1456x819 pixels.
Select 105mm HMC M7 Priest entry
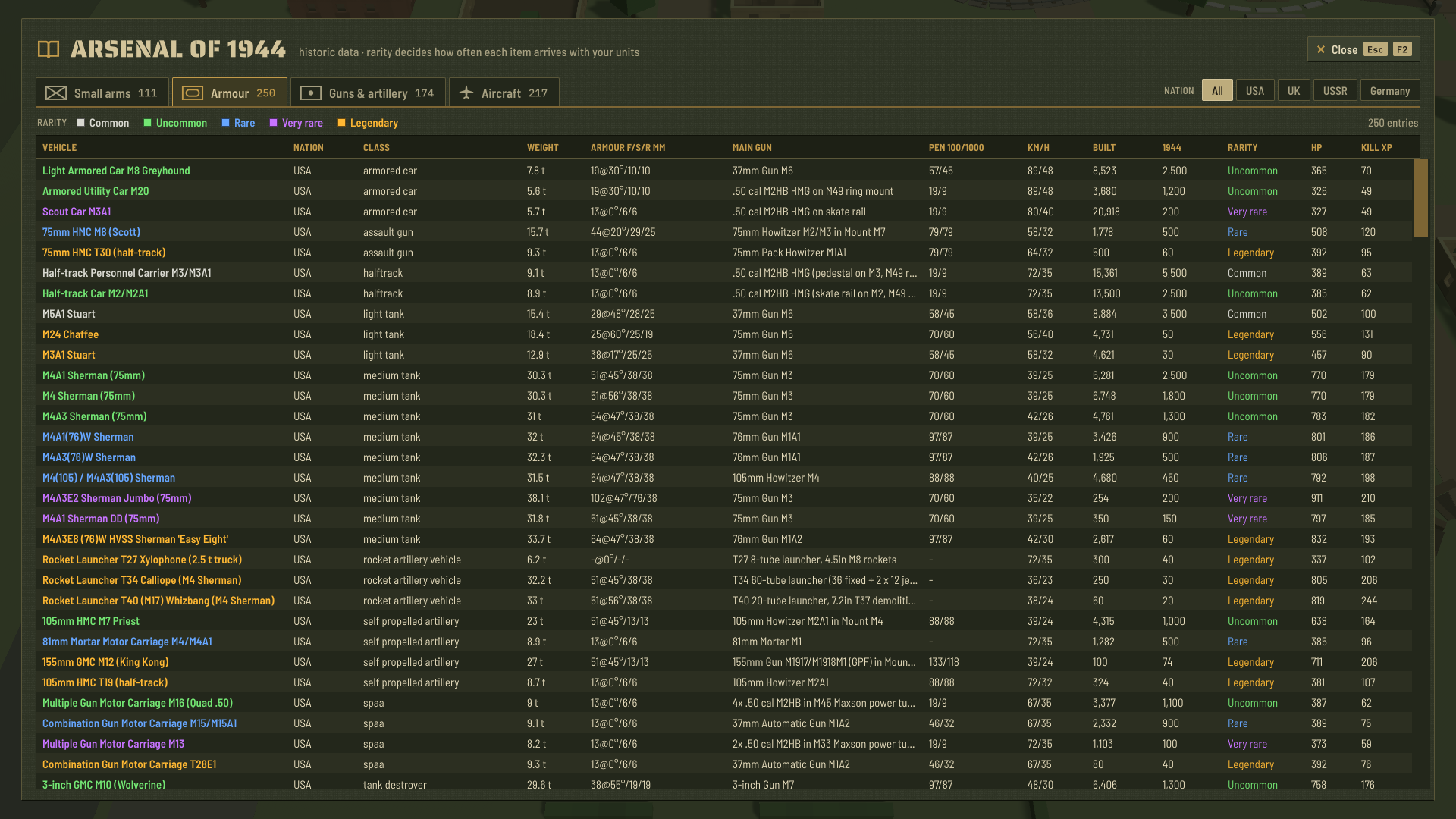(724, 621)
